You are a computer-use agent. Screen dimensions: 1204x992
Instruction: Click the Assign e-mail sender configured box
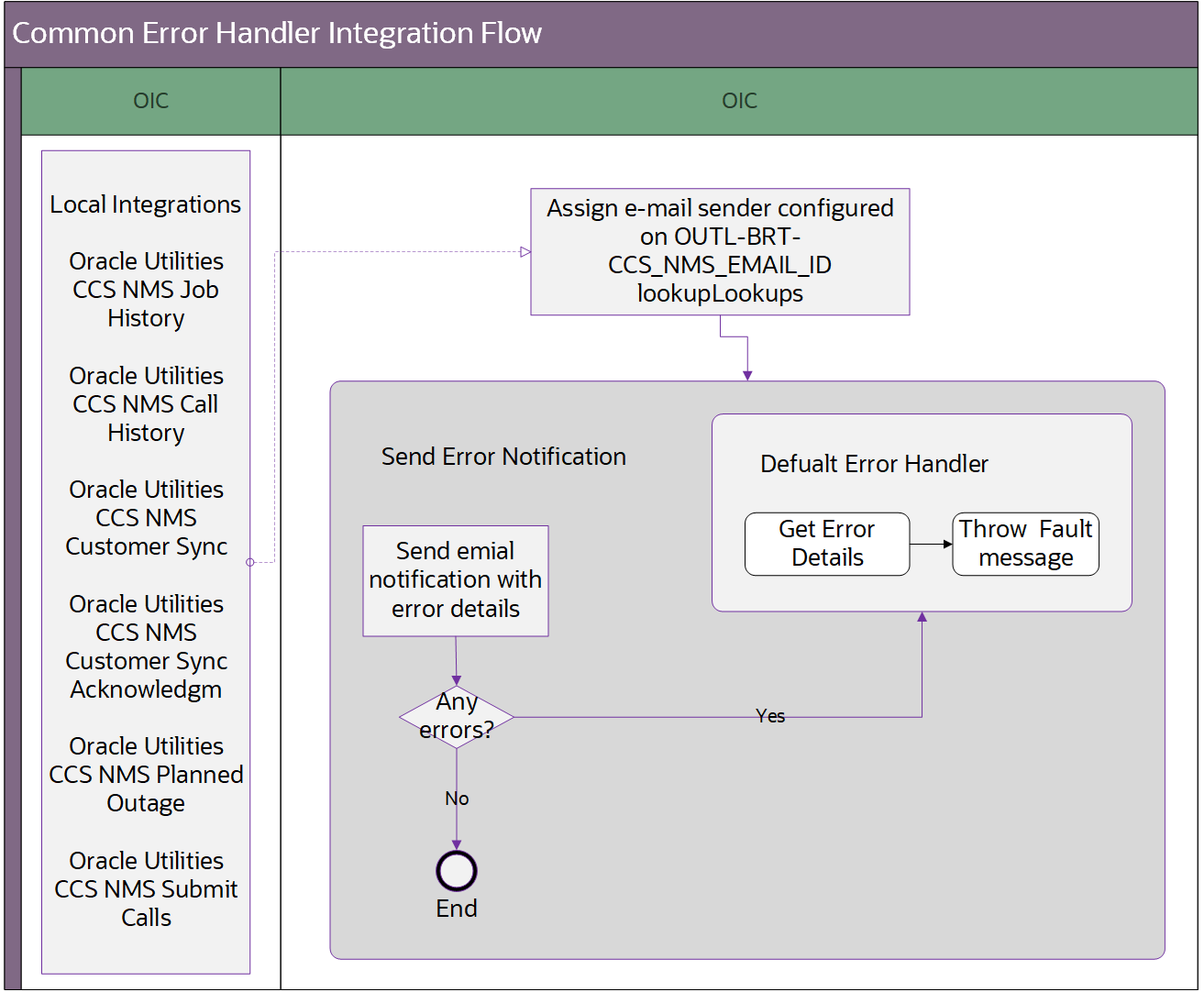720,251
